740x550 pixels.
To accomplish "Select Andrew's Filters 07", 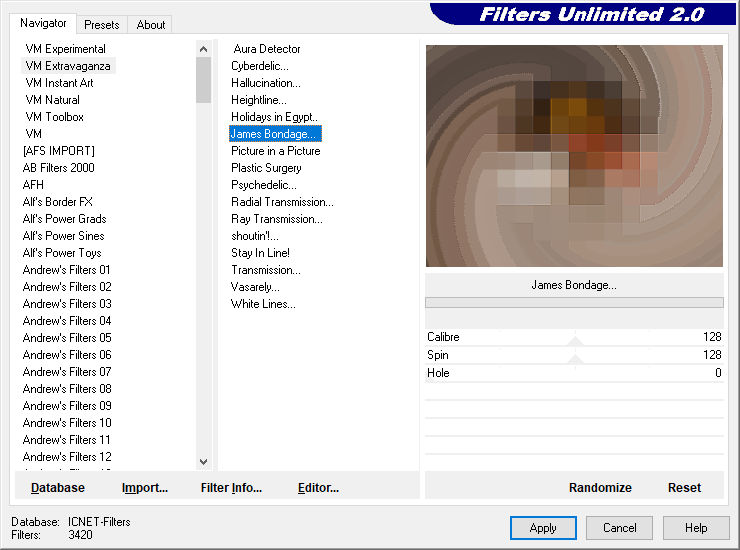I will (67, 372).
